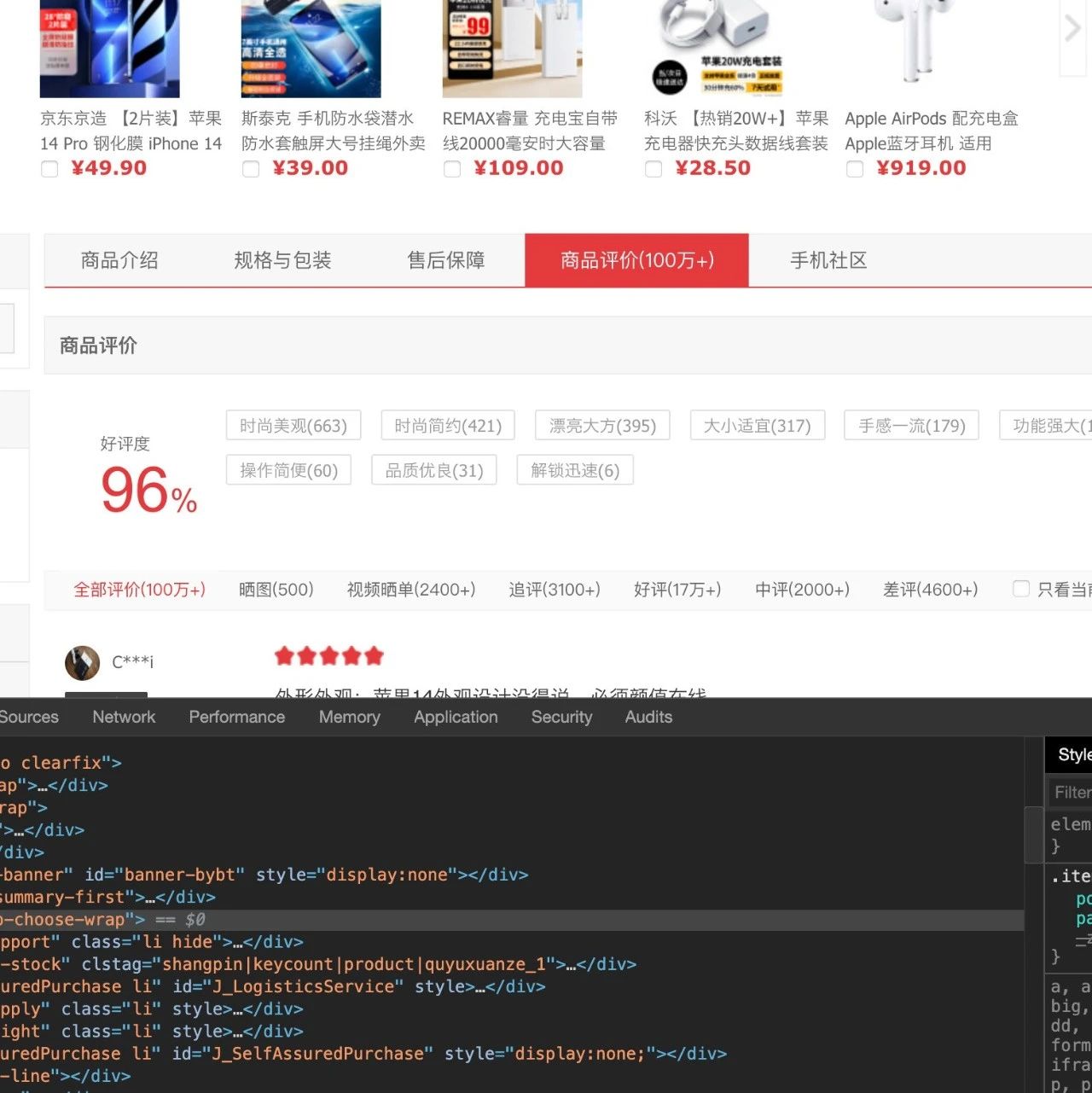Open 斯泰克 手机防水袋 title link
The image size is (1092, 1093).
(334, 131)
